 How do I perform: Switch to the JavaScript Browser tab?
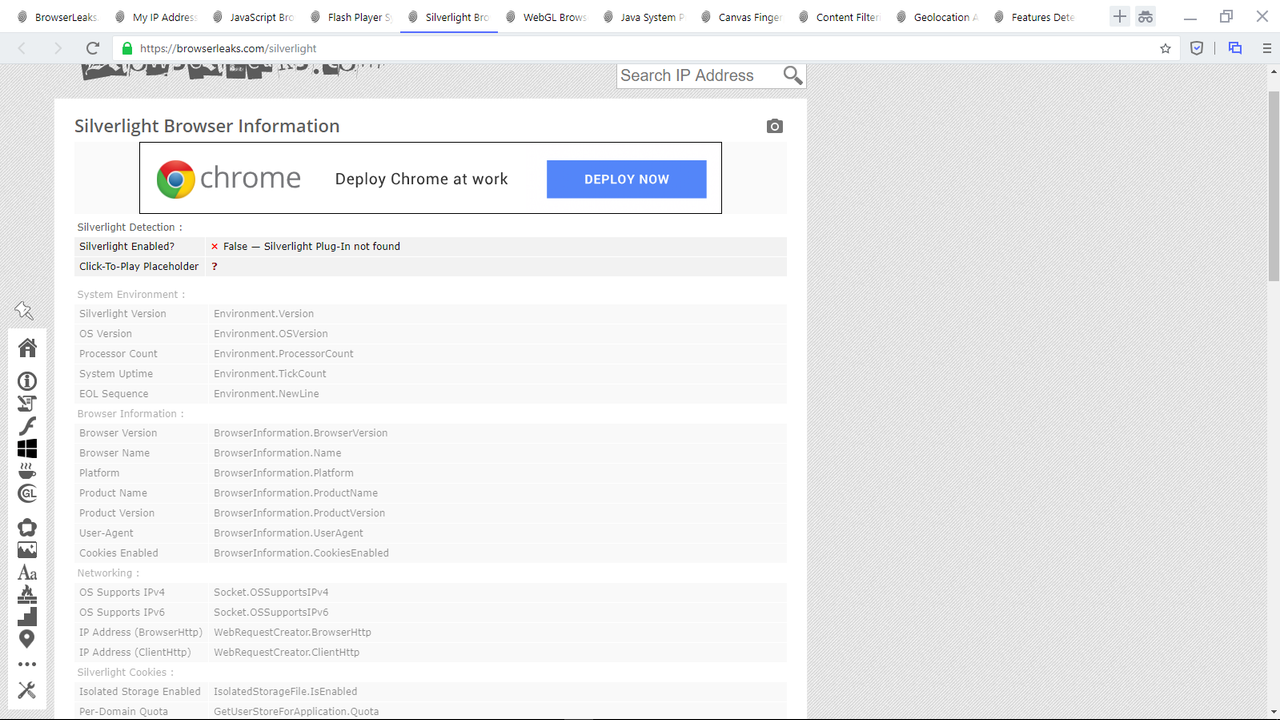coord(253,17)
